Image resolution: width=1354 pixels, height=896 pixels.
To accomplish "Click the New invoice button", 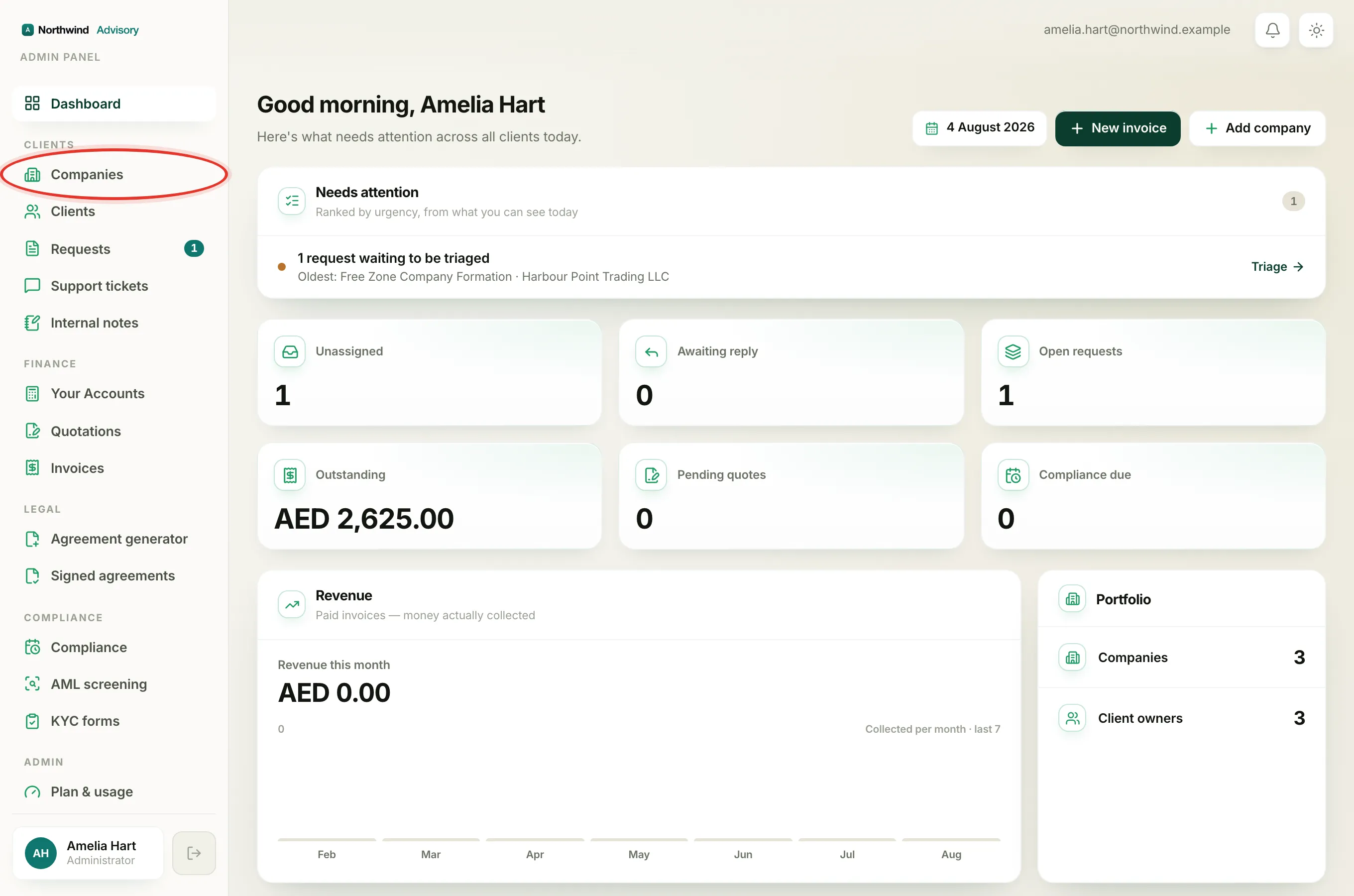I will 1118,128.
